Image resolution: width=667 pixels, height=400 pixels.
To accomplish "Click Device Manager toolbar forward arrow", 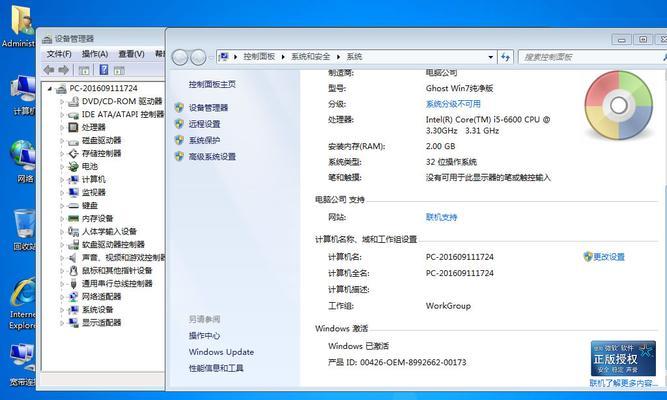I will [x=63, y=70].
